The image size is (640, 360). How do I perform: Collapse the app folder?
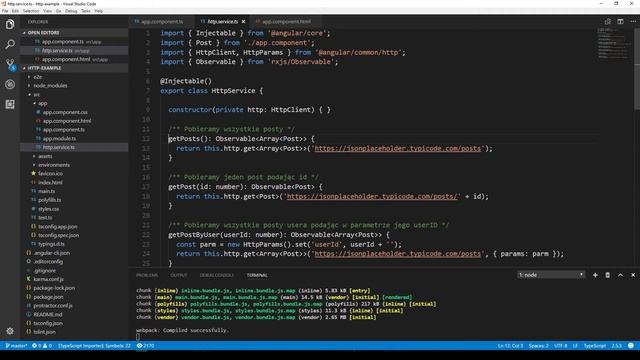point(42,103)
